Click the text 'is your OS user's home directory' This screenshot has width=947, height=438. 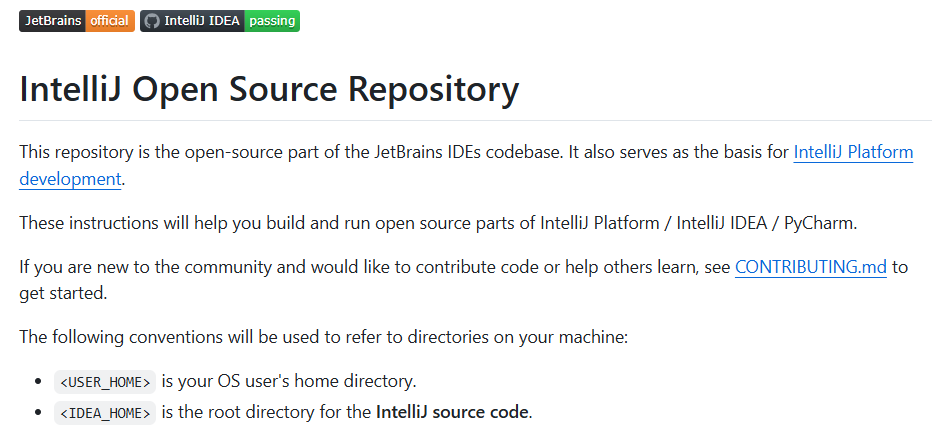coord(287,382)
